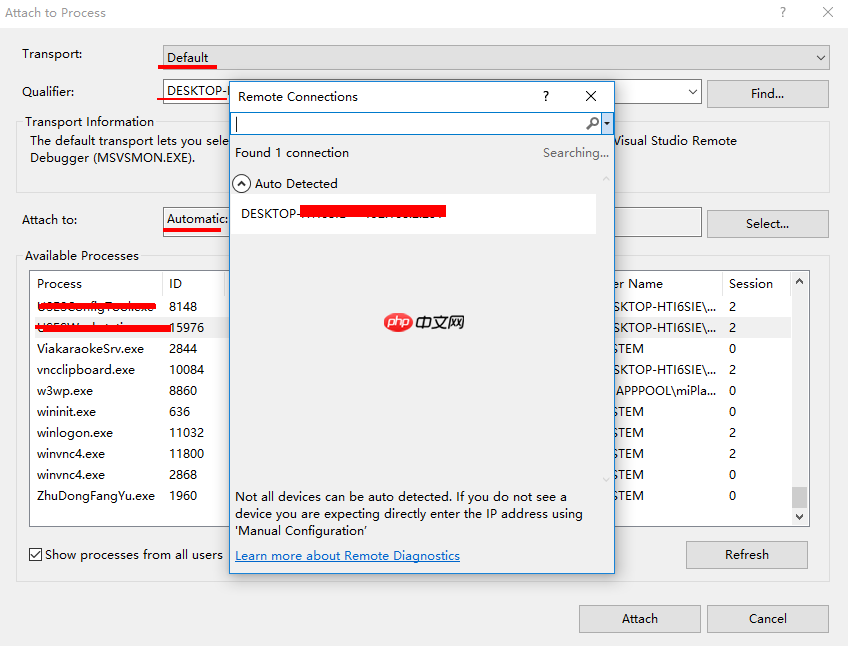Click the Find button
The image size is (848, 646).
[x=767, y=93]
